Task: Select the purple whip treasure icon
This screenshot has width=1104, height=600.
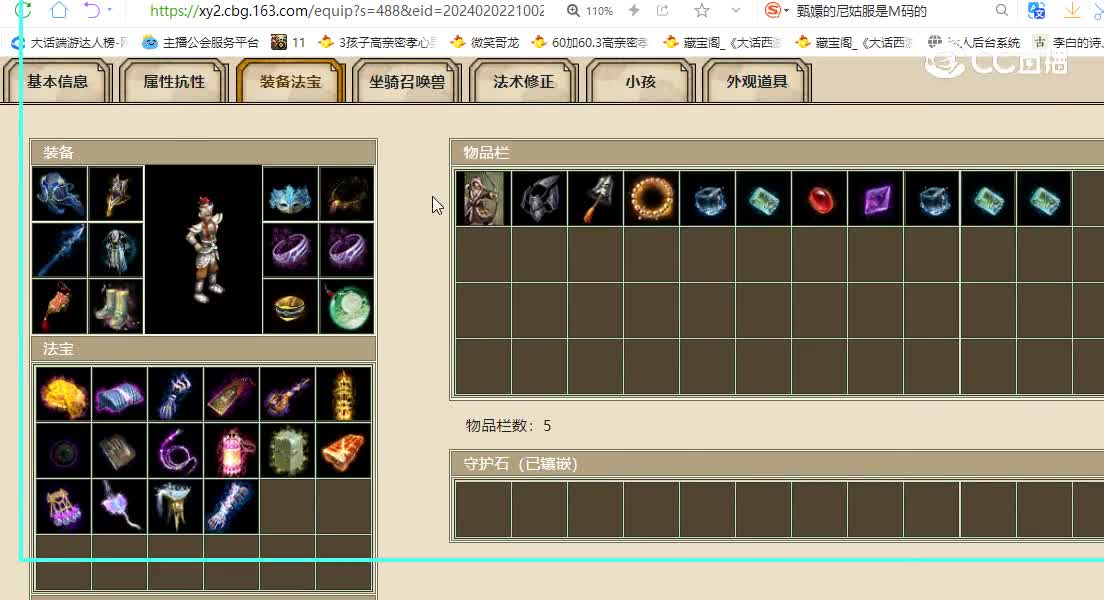Action: pos(176,451)
